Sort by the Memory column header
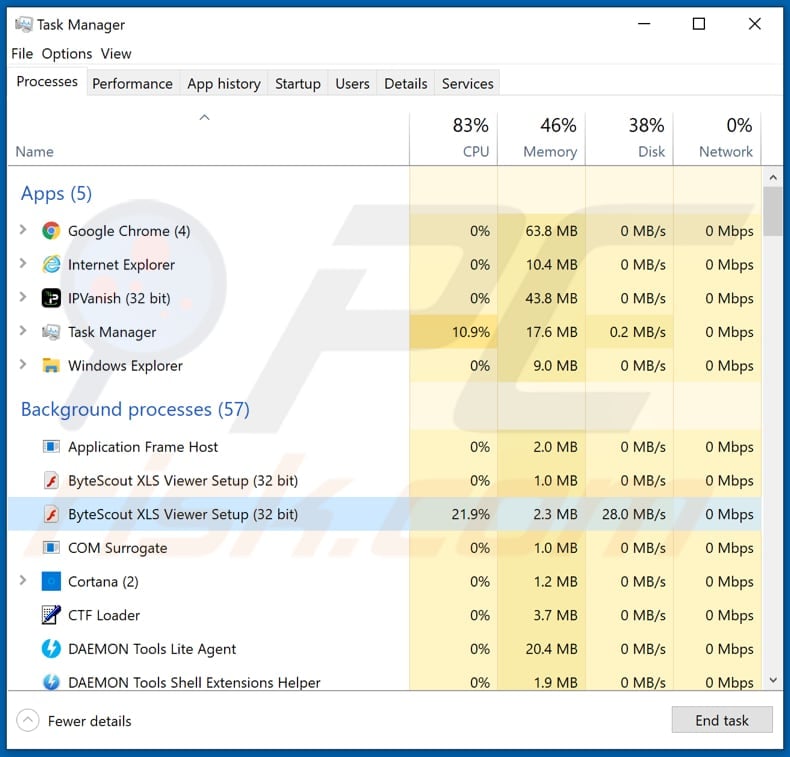This screenshot has height=757, width=790. point(542,139)
